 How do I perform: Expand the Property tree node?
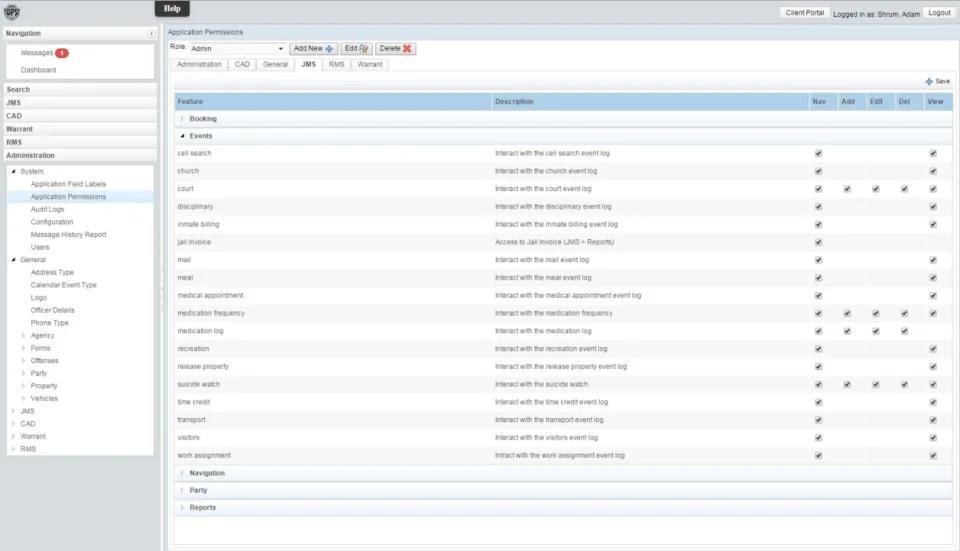coord(24,386)
